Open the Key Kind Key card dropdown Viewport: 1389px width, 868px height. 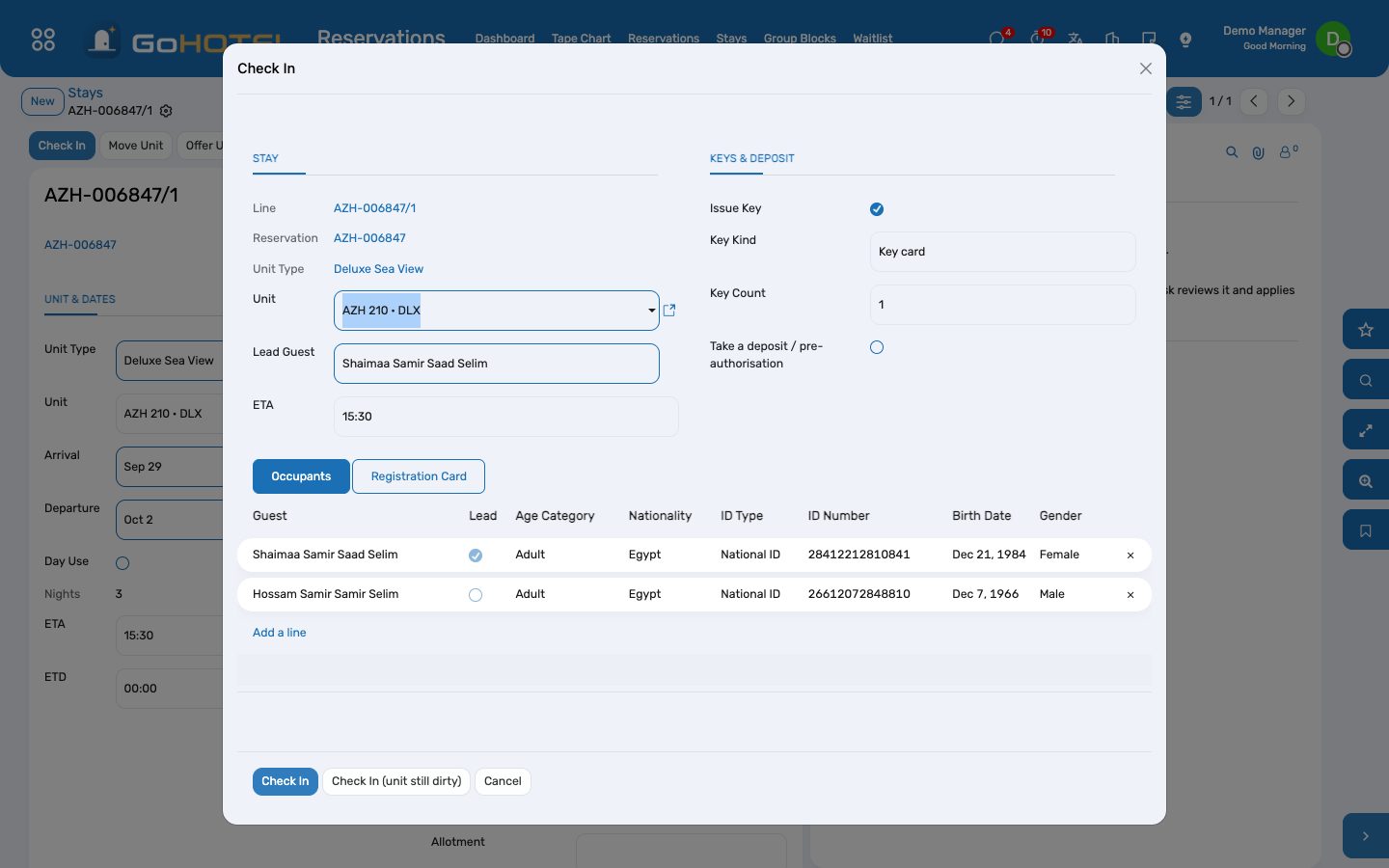coord(1002,252)
